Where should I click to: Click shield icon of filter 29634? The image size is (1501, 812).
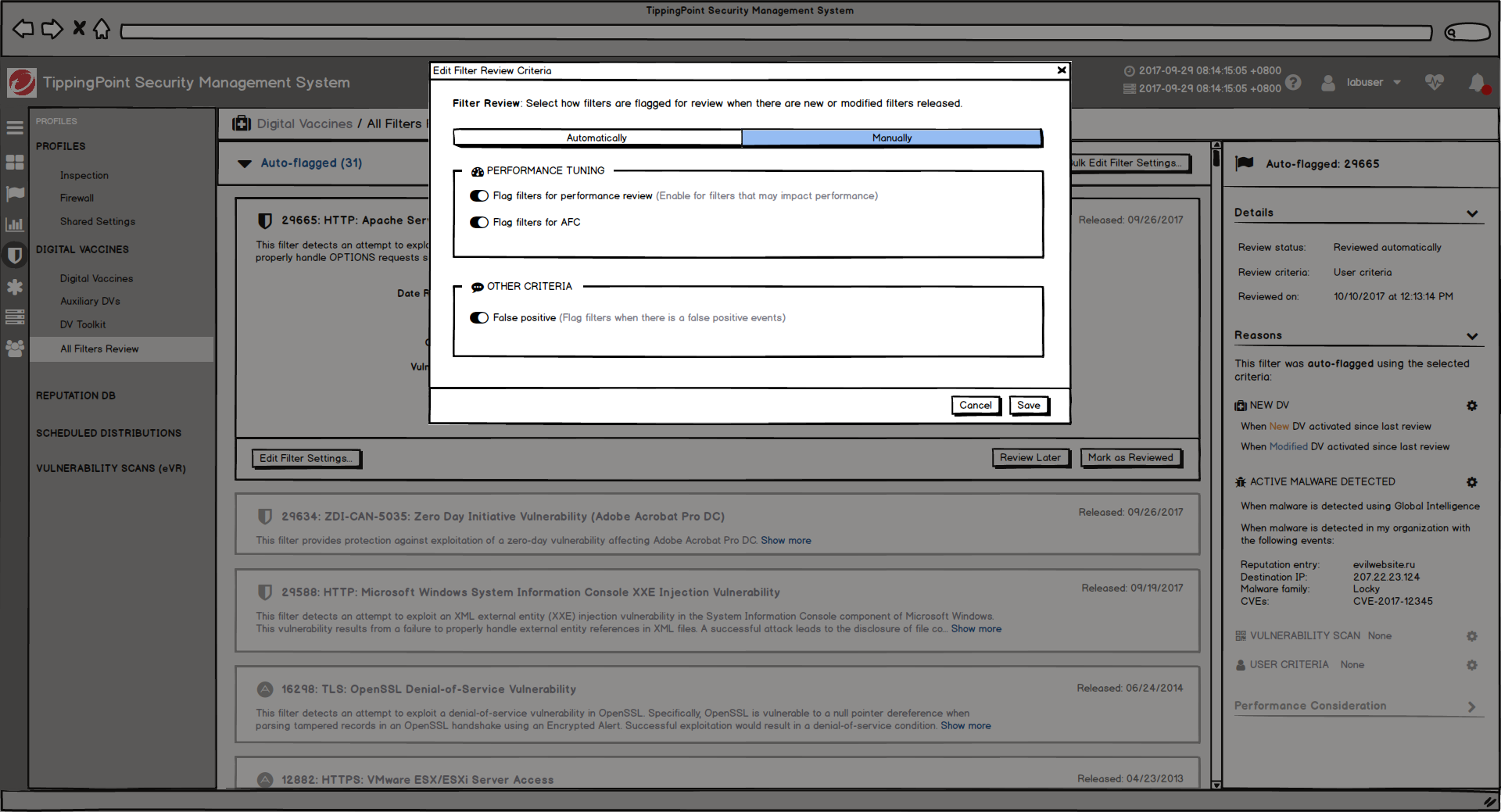pos(265,517)
